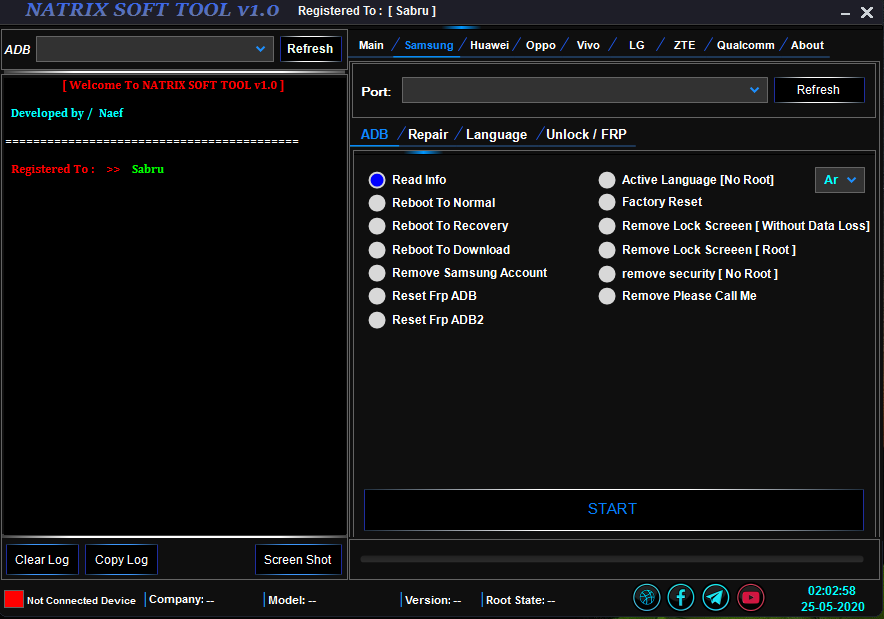The width and height of the screenshot is (884, 619).
Task: Click the Root State status entry
Action: point(520,600)
